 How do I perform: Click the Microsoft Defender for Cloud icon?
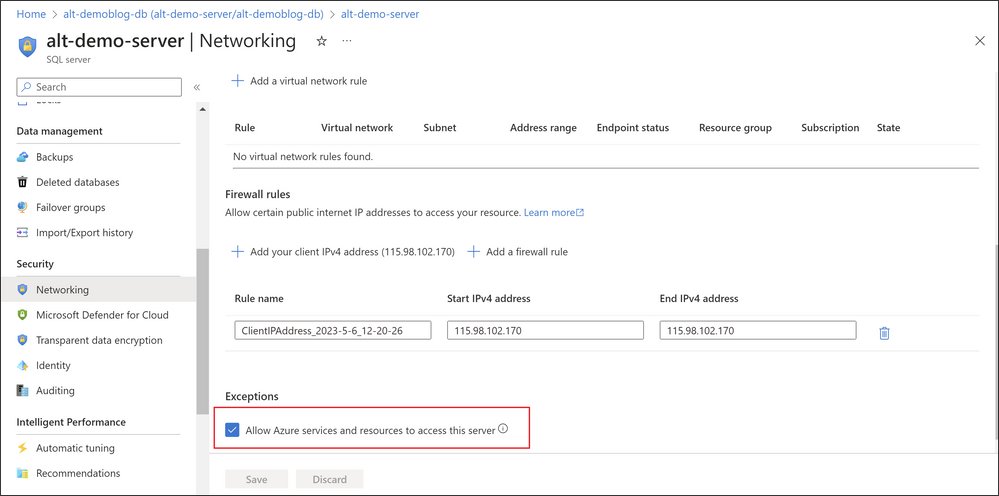[x=23, y=315]
